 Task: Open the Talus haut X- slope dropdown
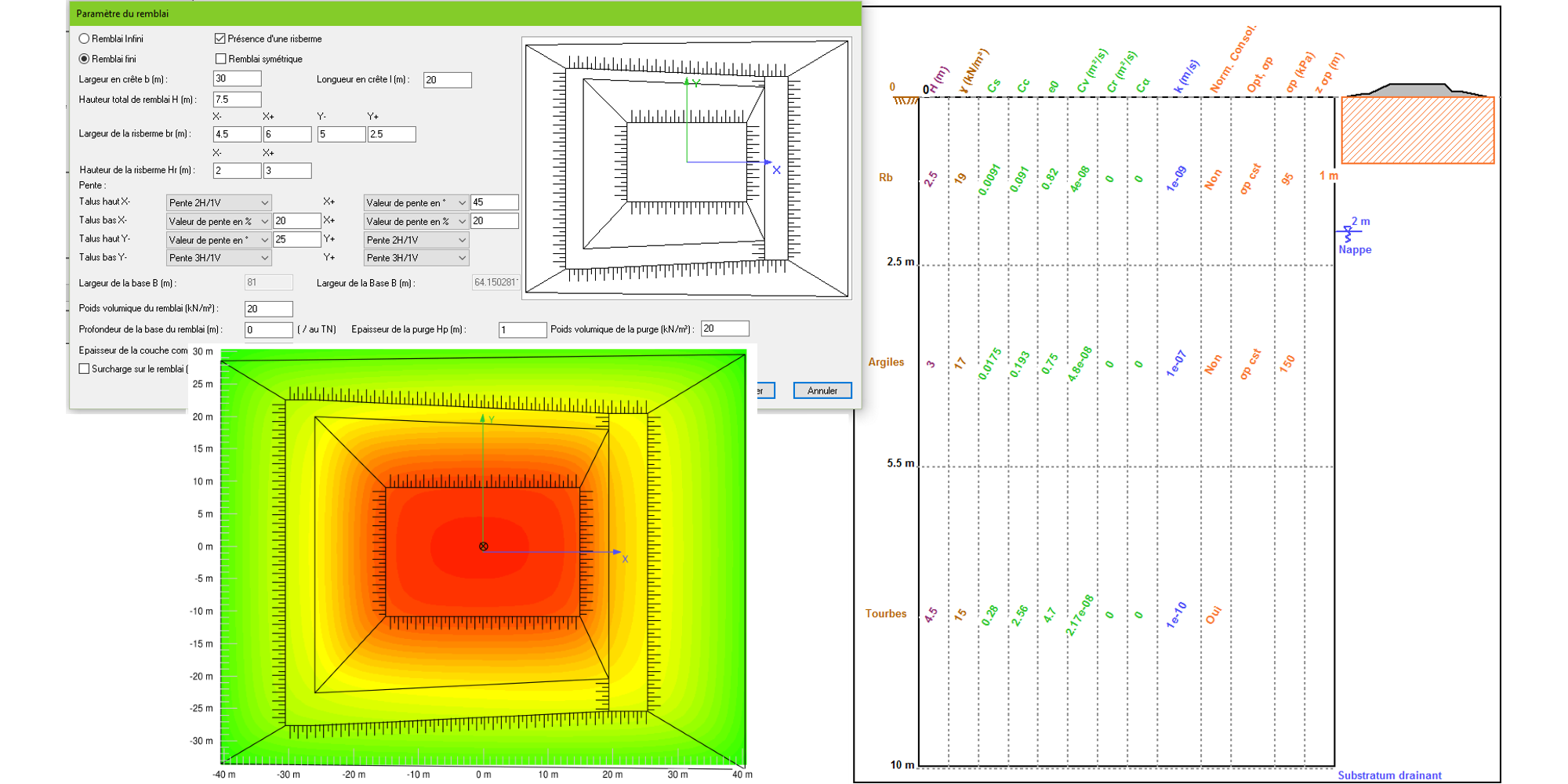pos(218,202)
